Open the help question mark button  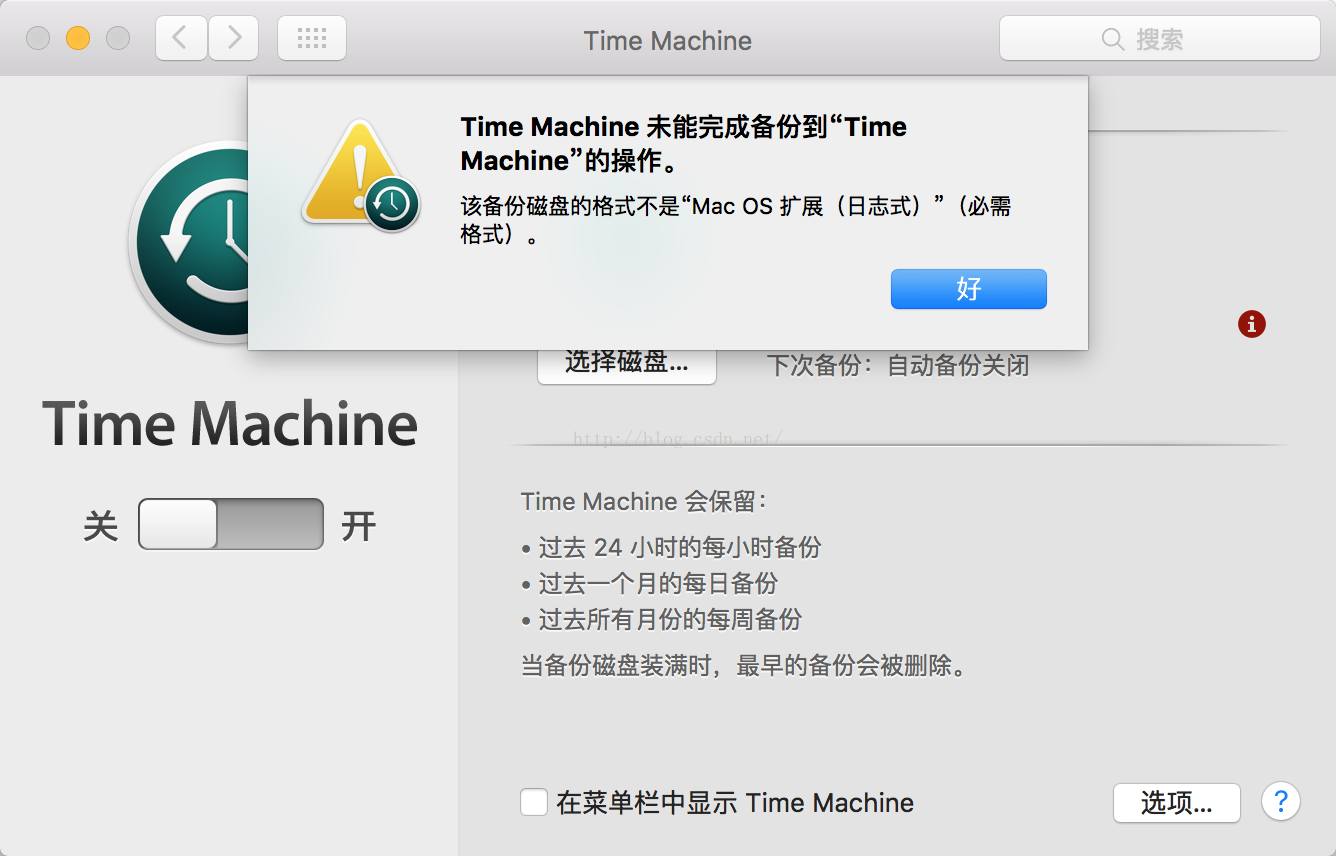pyautogui.click(x=1281, y=802)
